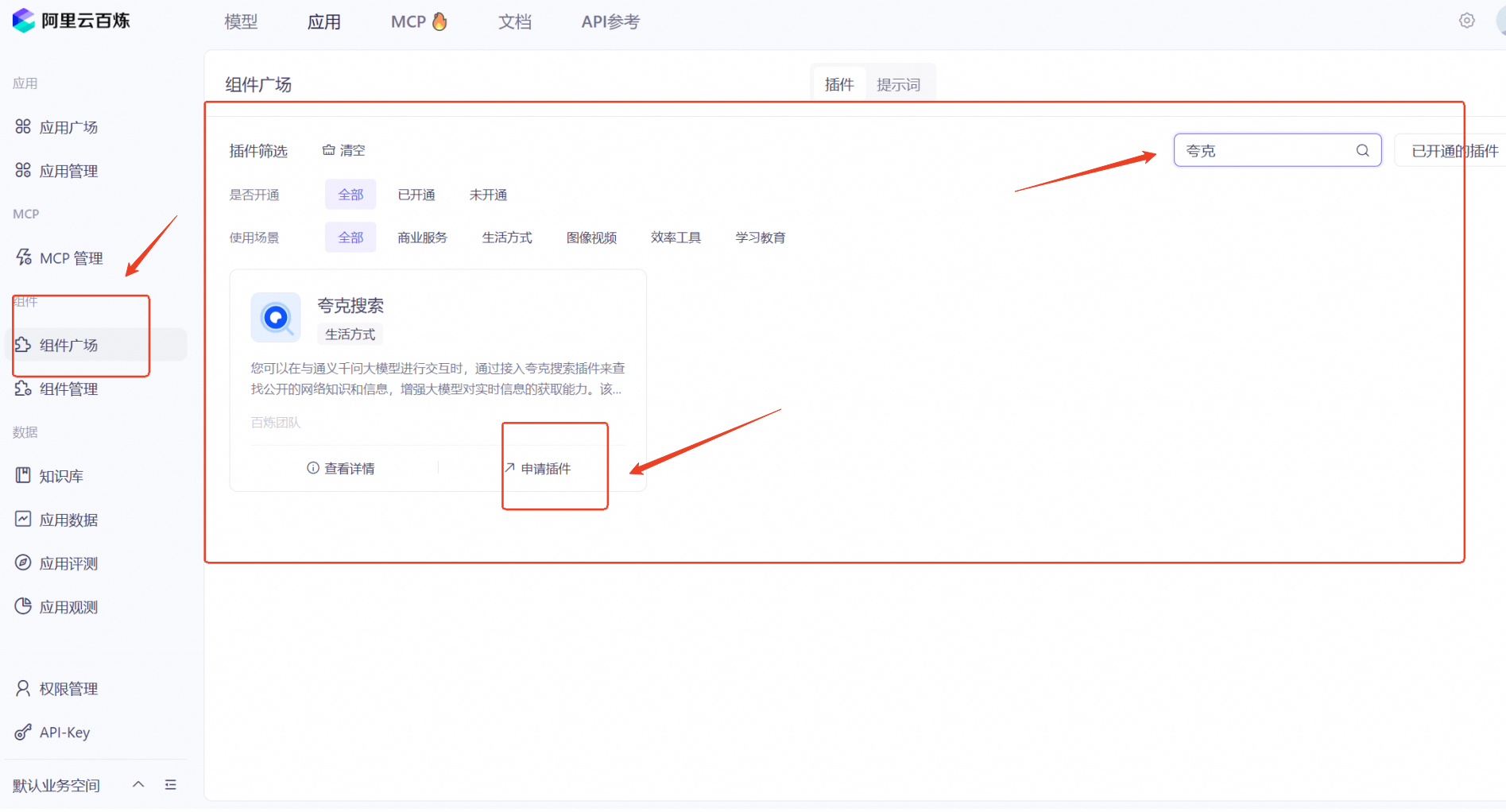Image resolution: width=1506 pixels, height=812 pixels.
Task: Expand 默认业务空间 workspace chevron
Action: 138,784
